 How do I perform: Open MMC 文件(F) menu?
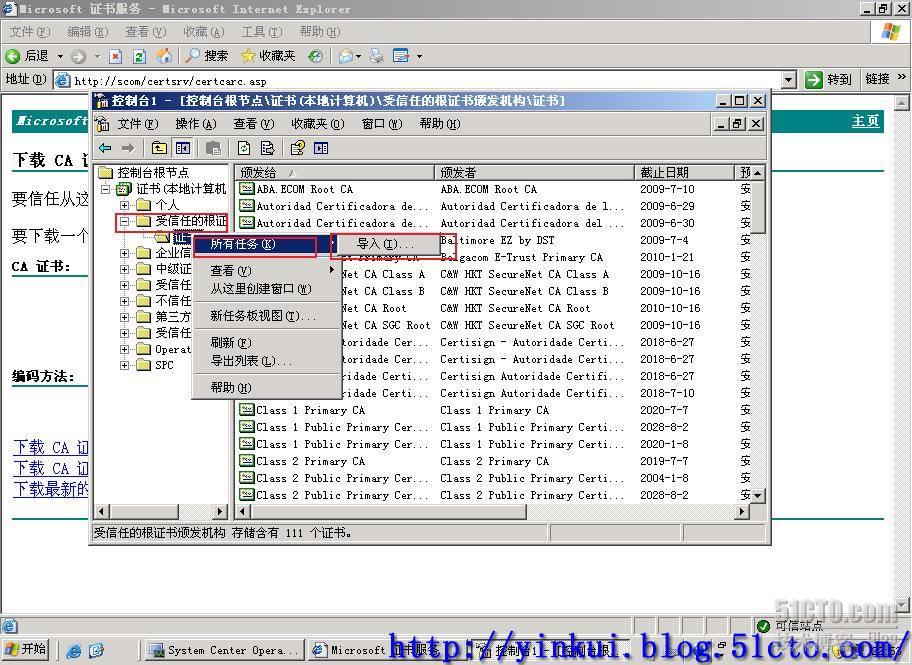[138, 124]
